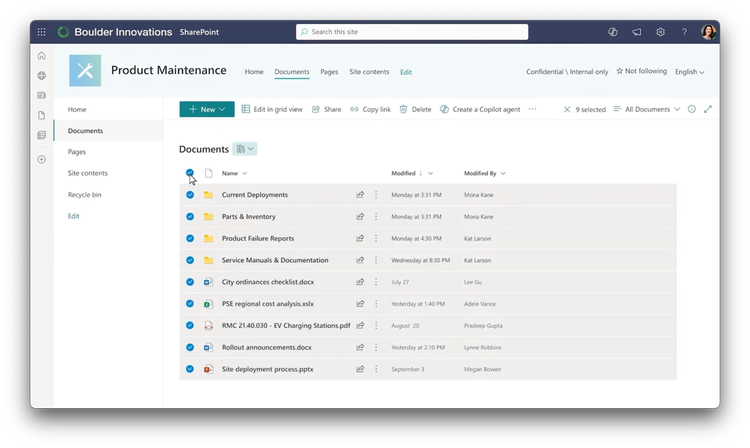Viewport: 750px width, 448px height.
Task: Deselect all with the header checkbox
Action: tap(190, 173)
